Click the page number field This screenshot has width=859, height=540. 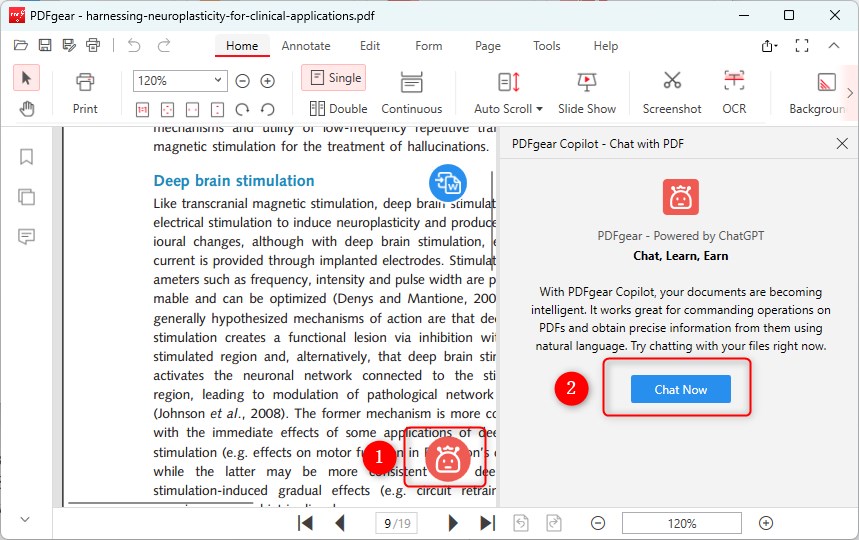point(397,523)
